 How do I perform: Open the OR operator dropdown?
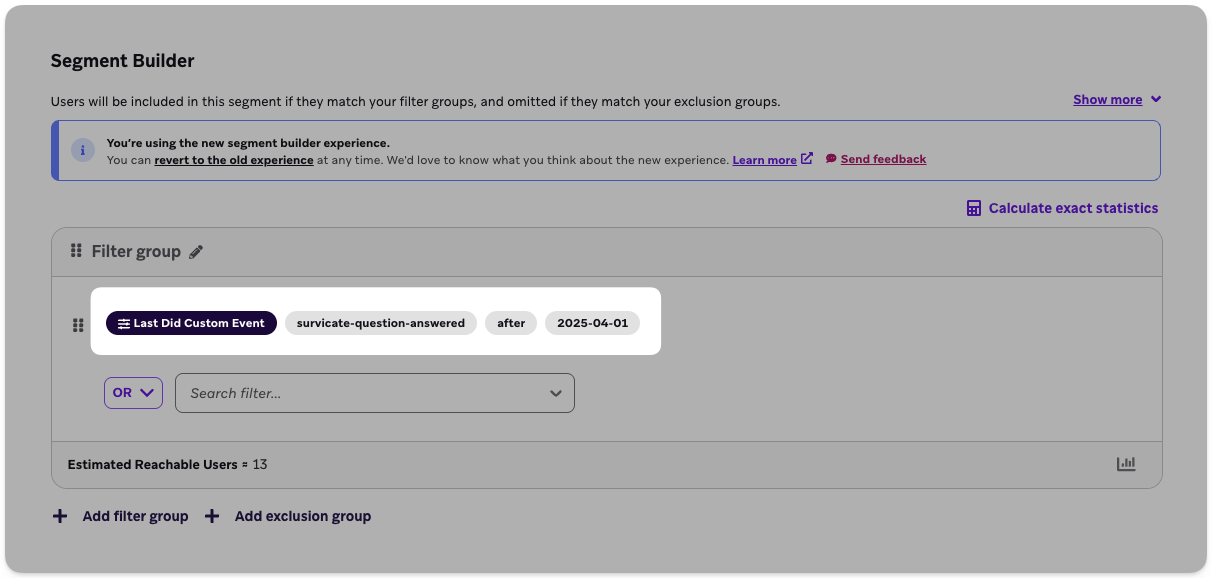(x=133, y=392)
